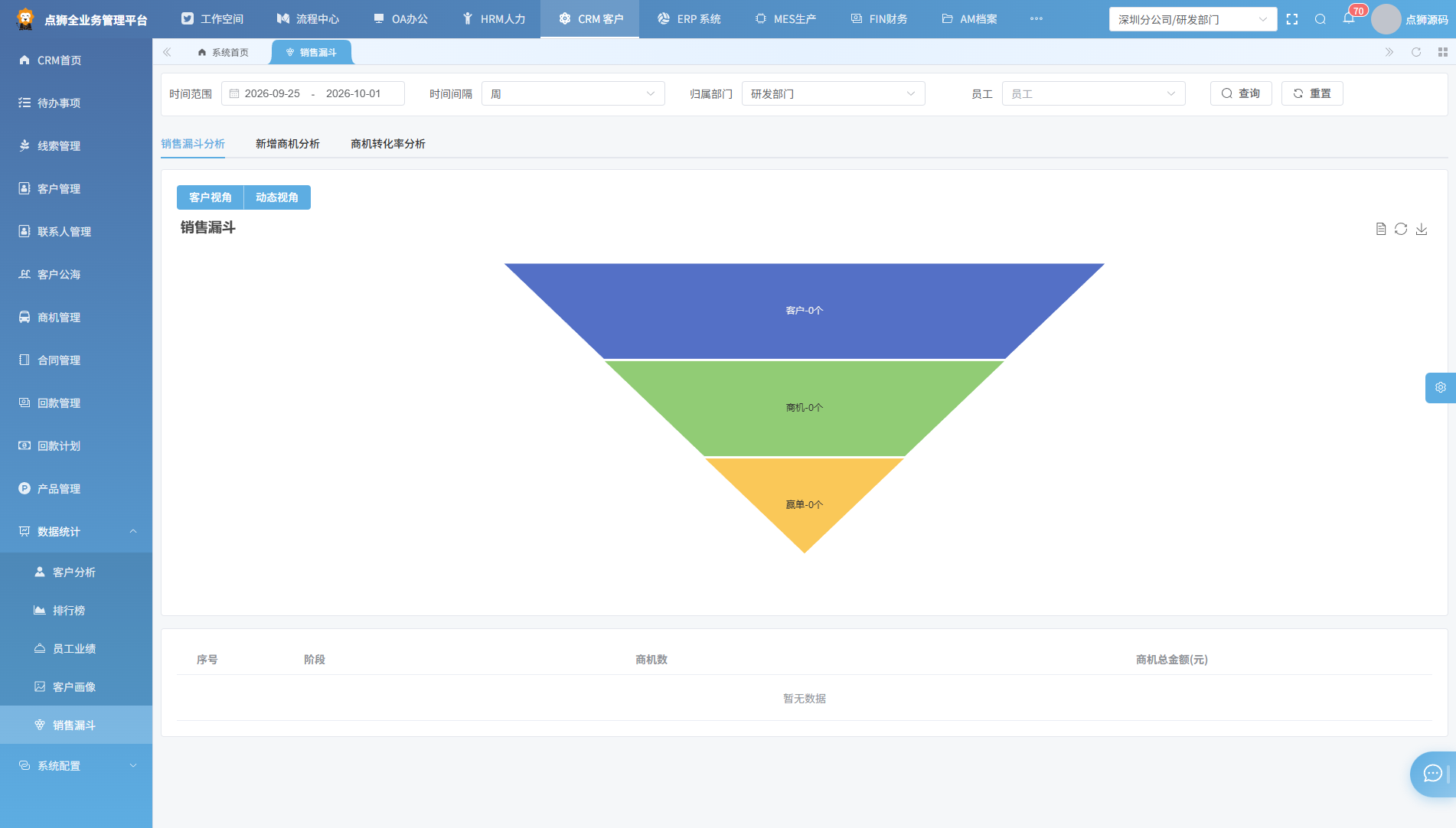
Task: Click the 重置 reset button
Action: (1312, 93)
